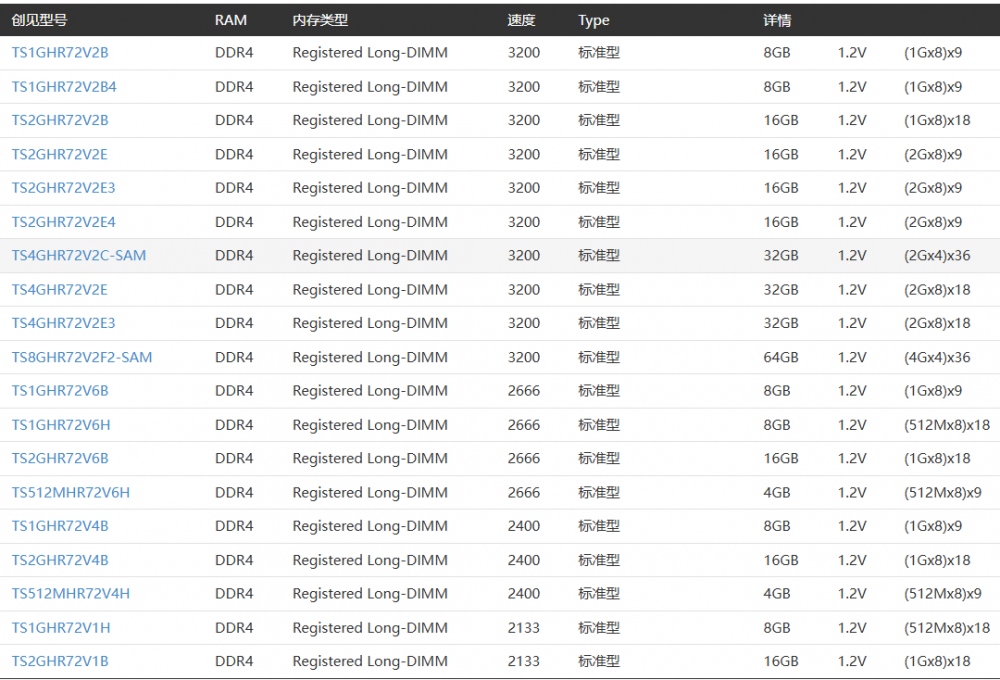Select 32GB cell in TS4GHR72V2C-SAM row
1000x680 pixels.
pos(781,256)
